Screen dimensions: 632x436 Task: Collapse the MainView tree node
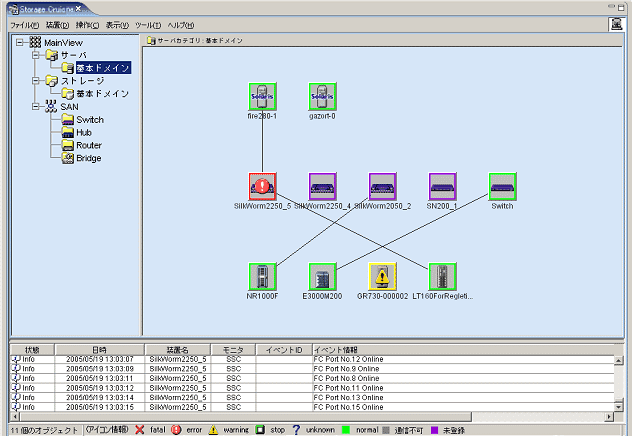[19, 42]
